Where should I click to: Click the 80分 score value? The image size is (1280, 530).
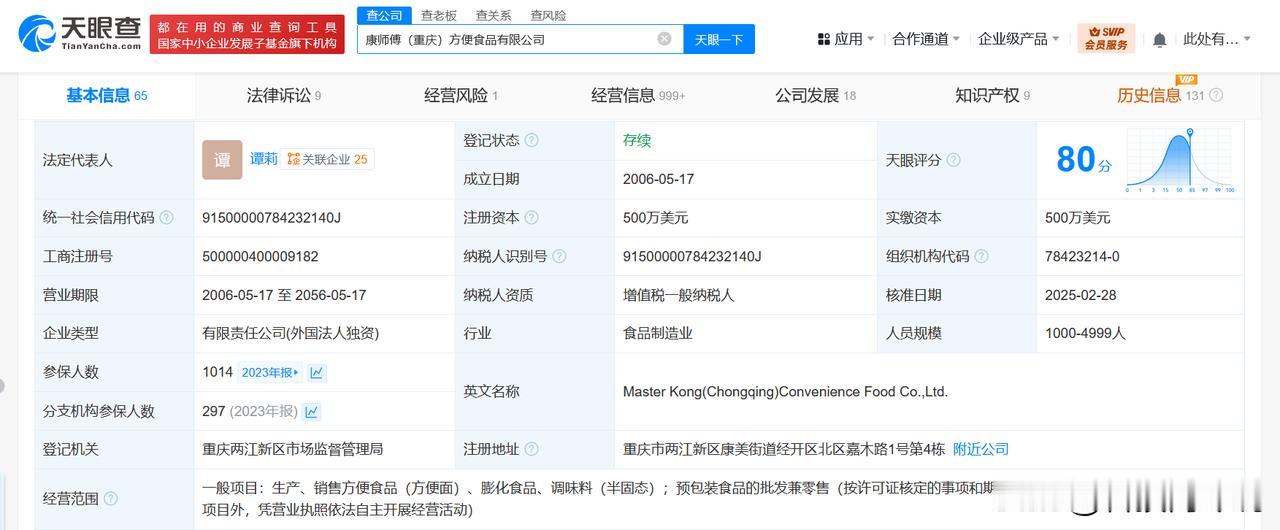click(x=1084, y=159)
